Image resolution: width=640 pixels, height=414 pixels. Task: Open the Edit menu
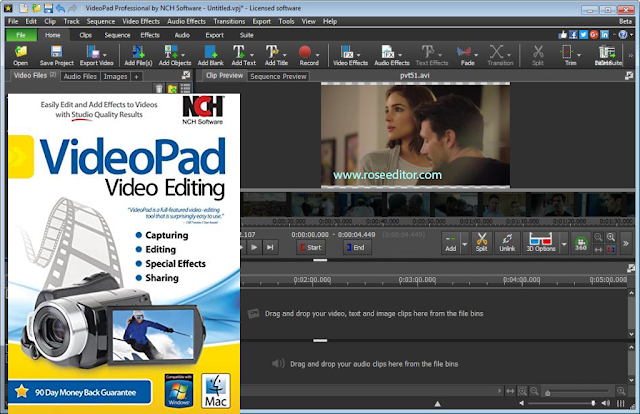[31, 21]
